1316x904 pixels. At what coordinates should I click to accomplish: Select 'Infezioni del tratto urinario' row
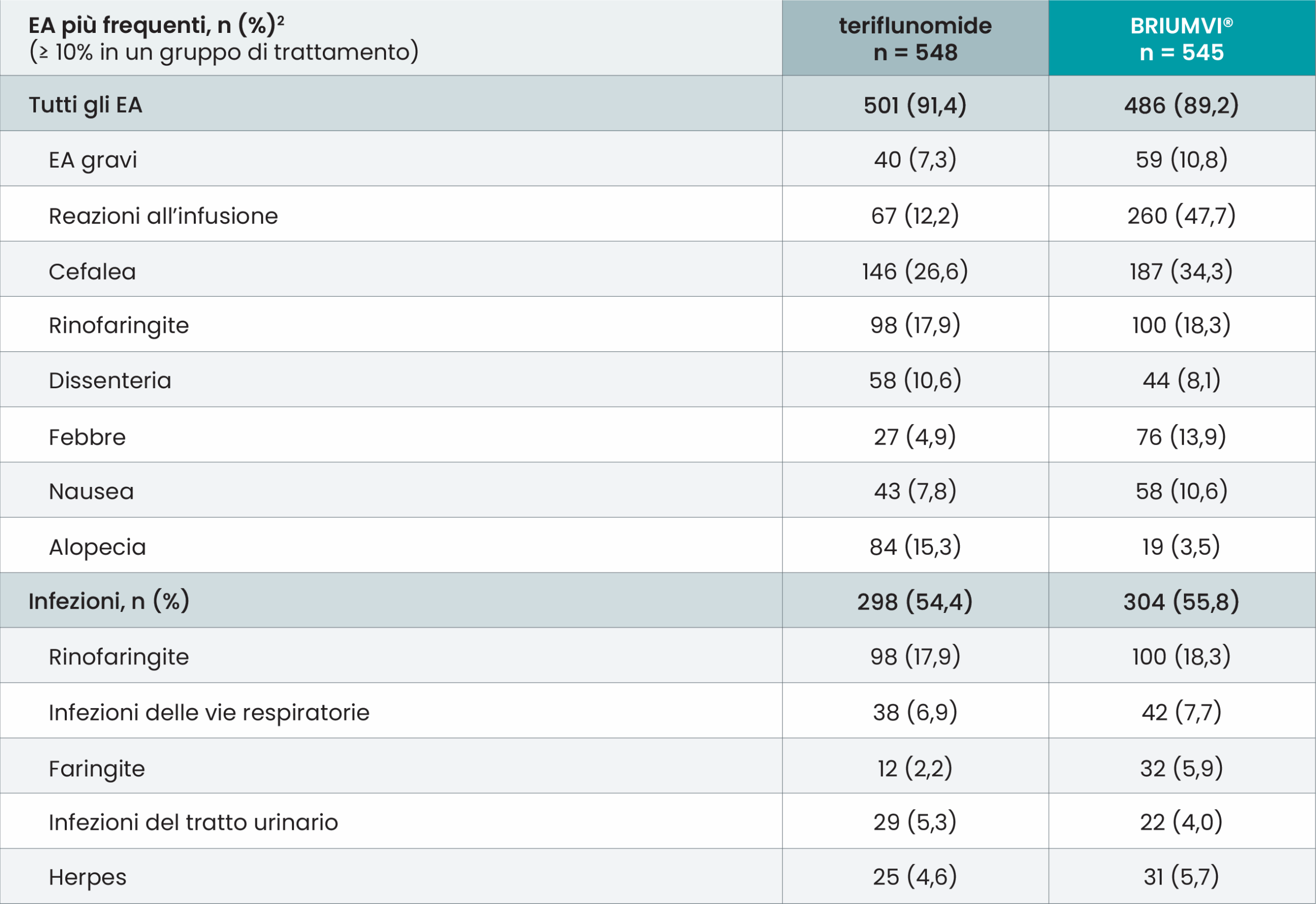[x=193, y=822]
